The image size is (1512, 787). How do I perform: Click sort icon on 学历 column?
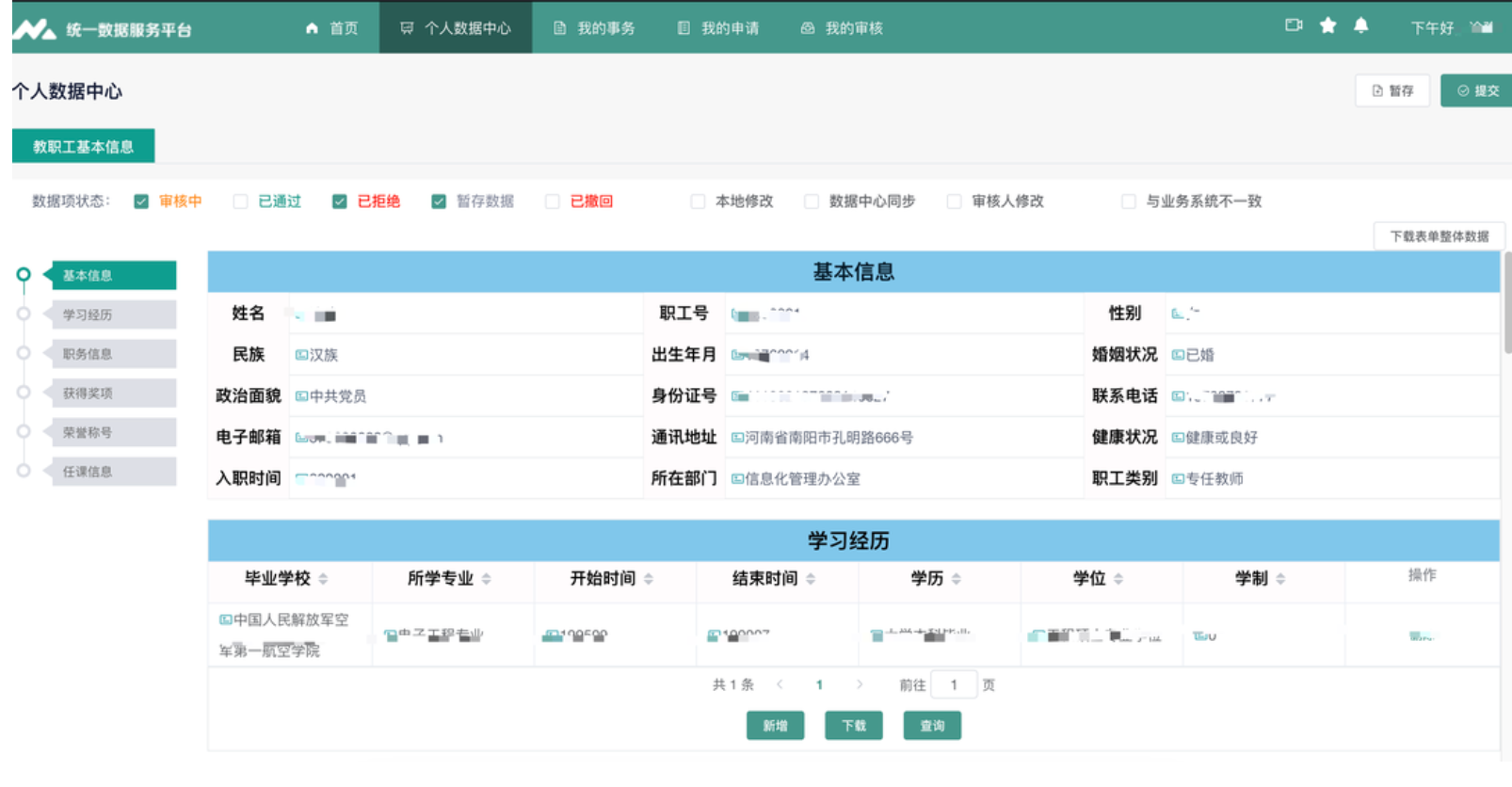click(x=956, y=579)
